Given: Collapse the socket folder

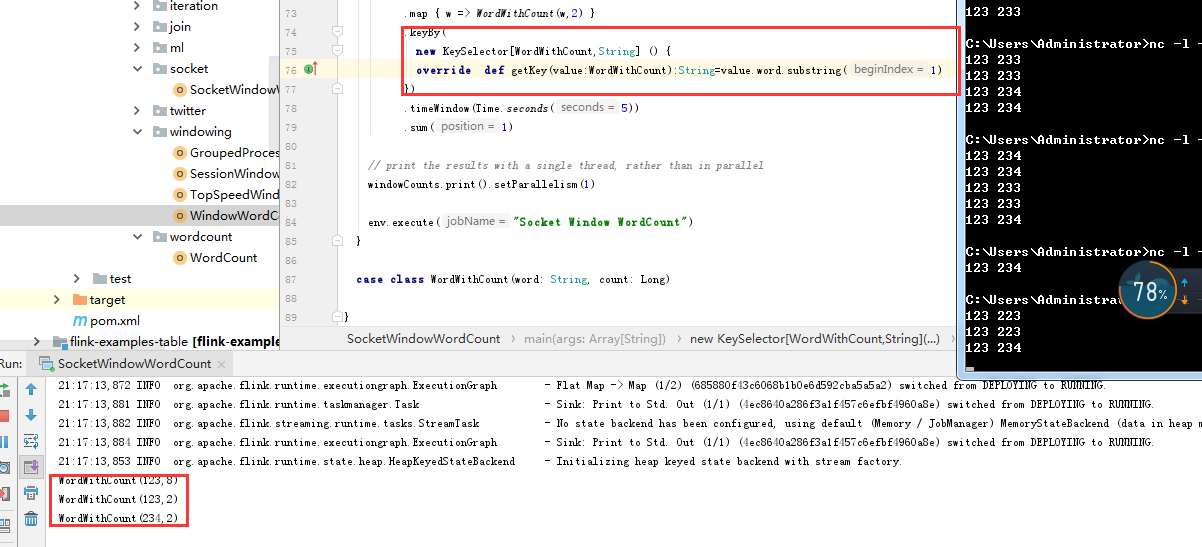Looking at the screenshot, I should (x=137, y=69).
